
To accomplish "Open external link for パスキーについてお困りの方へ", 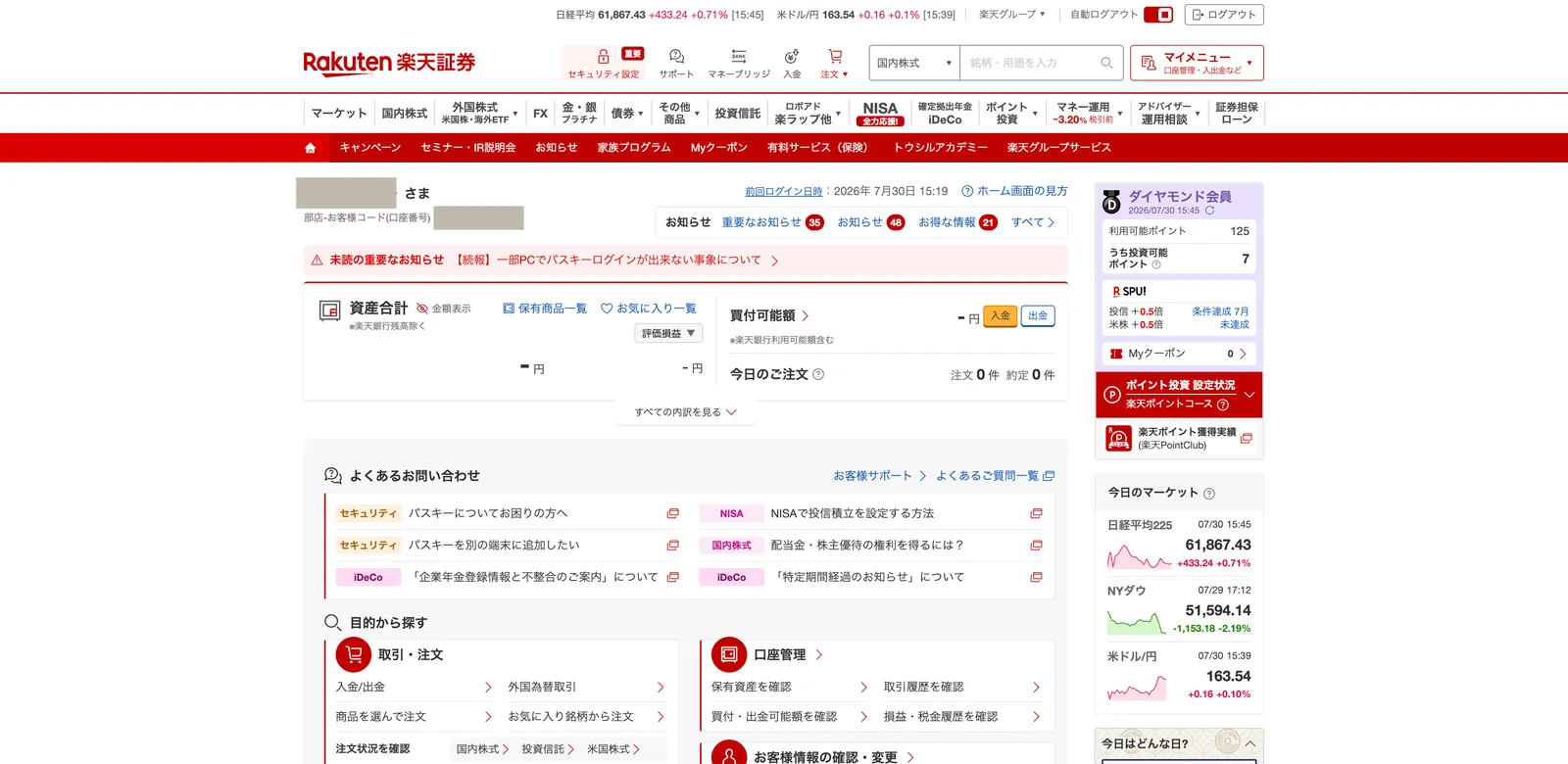I will coord(672,513).
